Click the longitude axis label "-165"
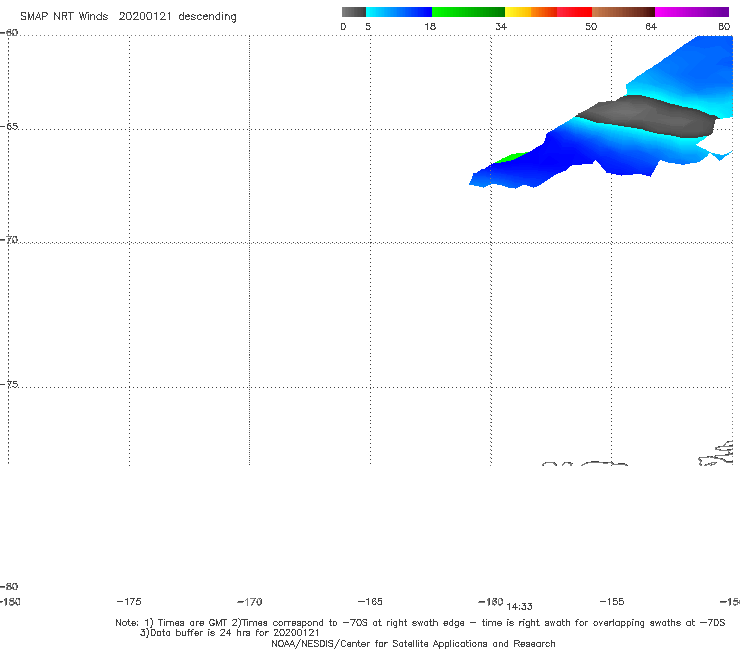Viewport: 740px width, 650px height. (370, 602)
